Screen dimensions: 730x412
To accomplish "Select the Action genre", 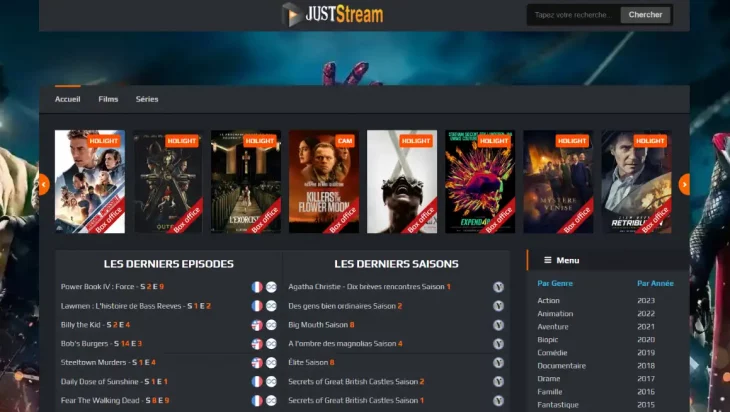I will point(548,301).
